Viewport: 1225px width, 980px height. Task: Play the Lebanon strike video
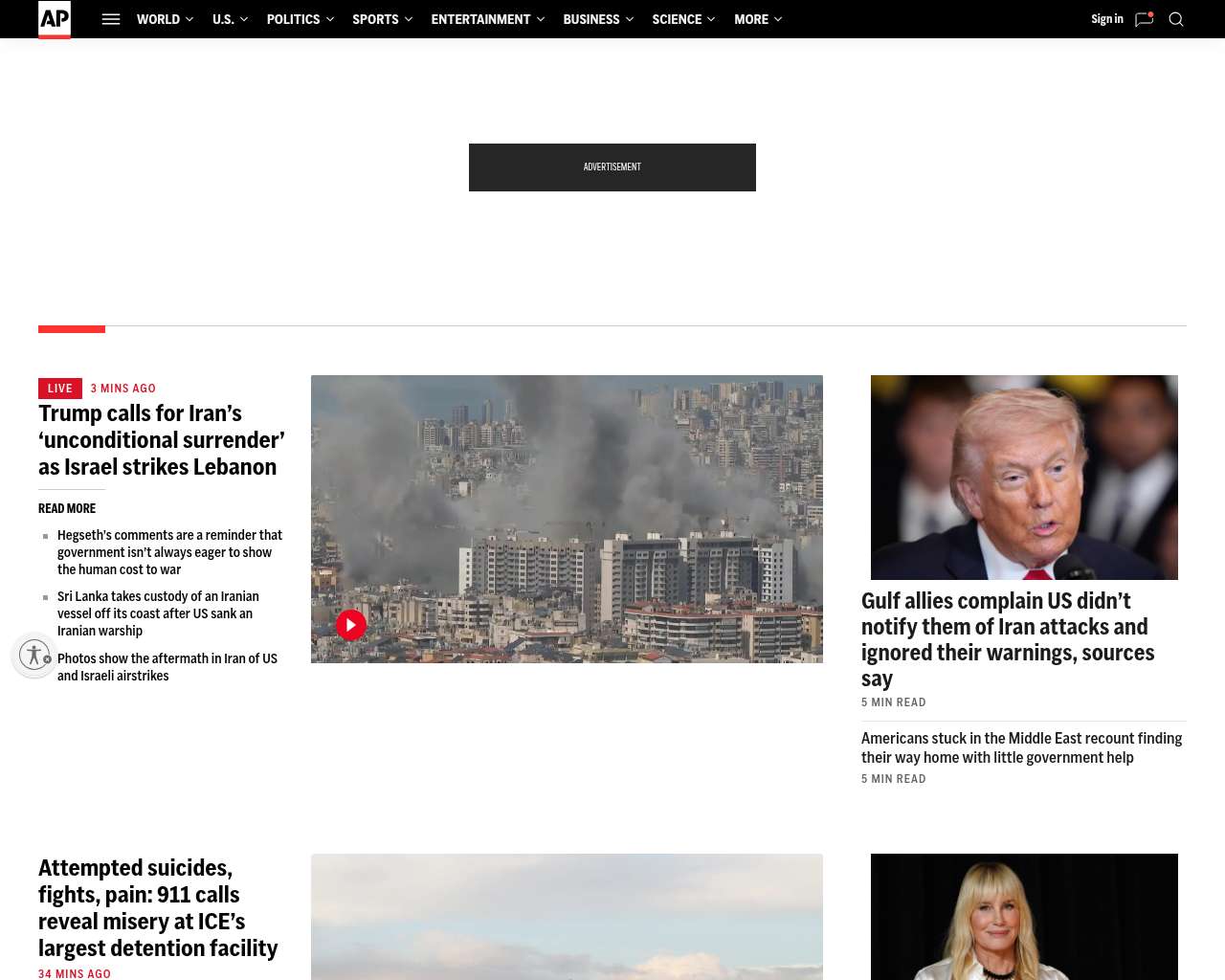pyautogui.click(x=351, y=625)
